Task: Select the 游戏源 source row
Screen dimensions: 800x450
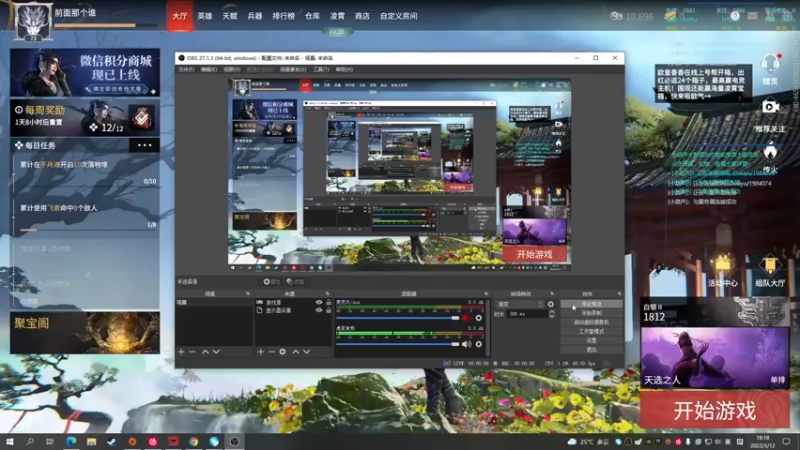Action: [293, 303]
